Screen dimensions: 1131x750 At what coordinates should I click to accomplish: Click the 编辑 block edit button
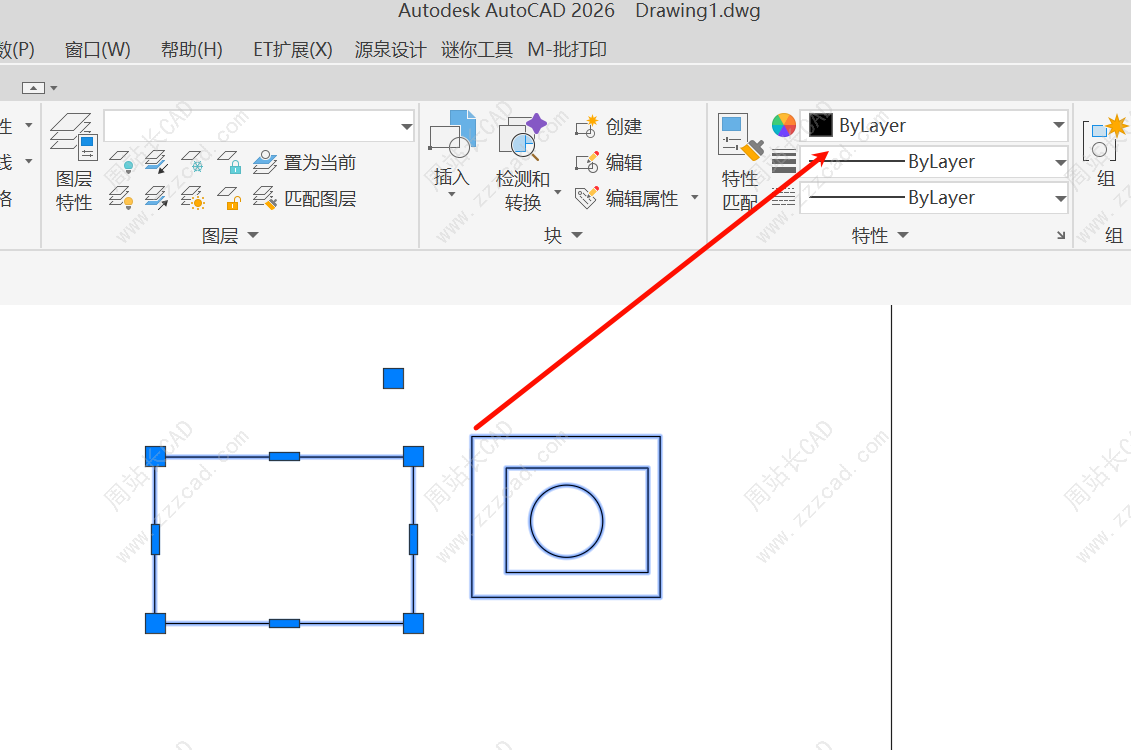623,162
